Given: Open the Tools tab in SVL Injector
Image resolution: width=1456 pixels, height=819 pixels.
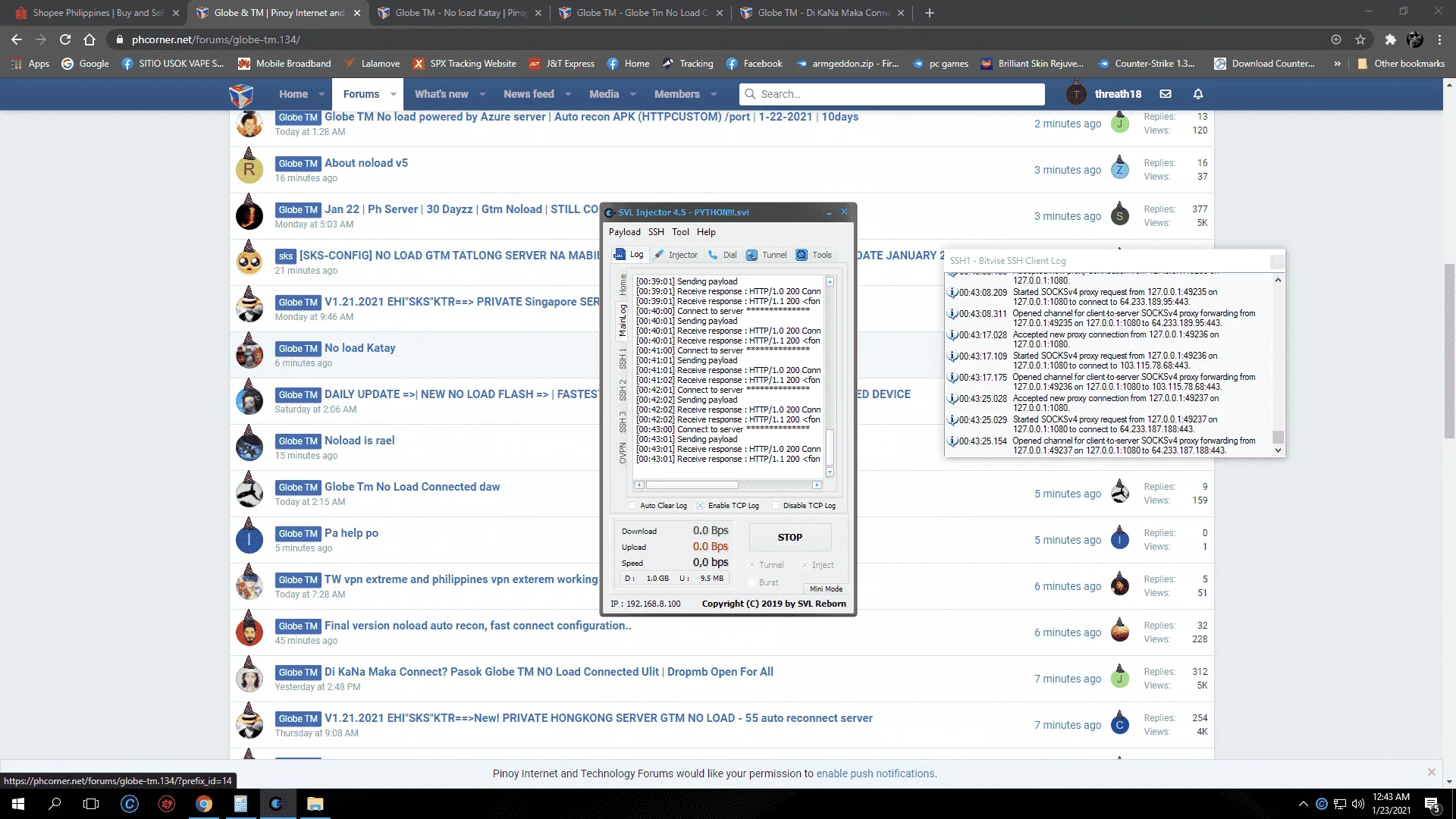Looking at the screenshot, I should pos(814,255).
